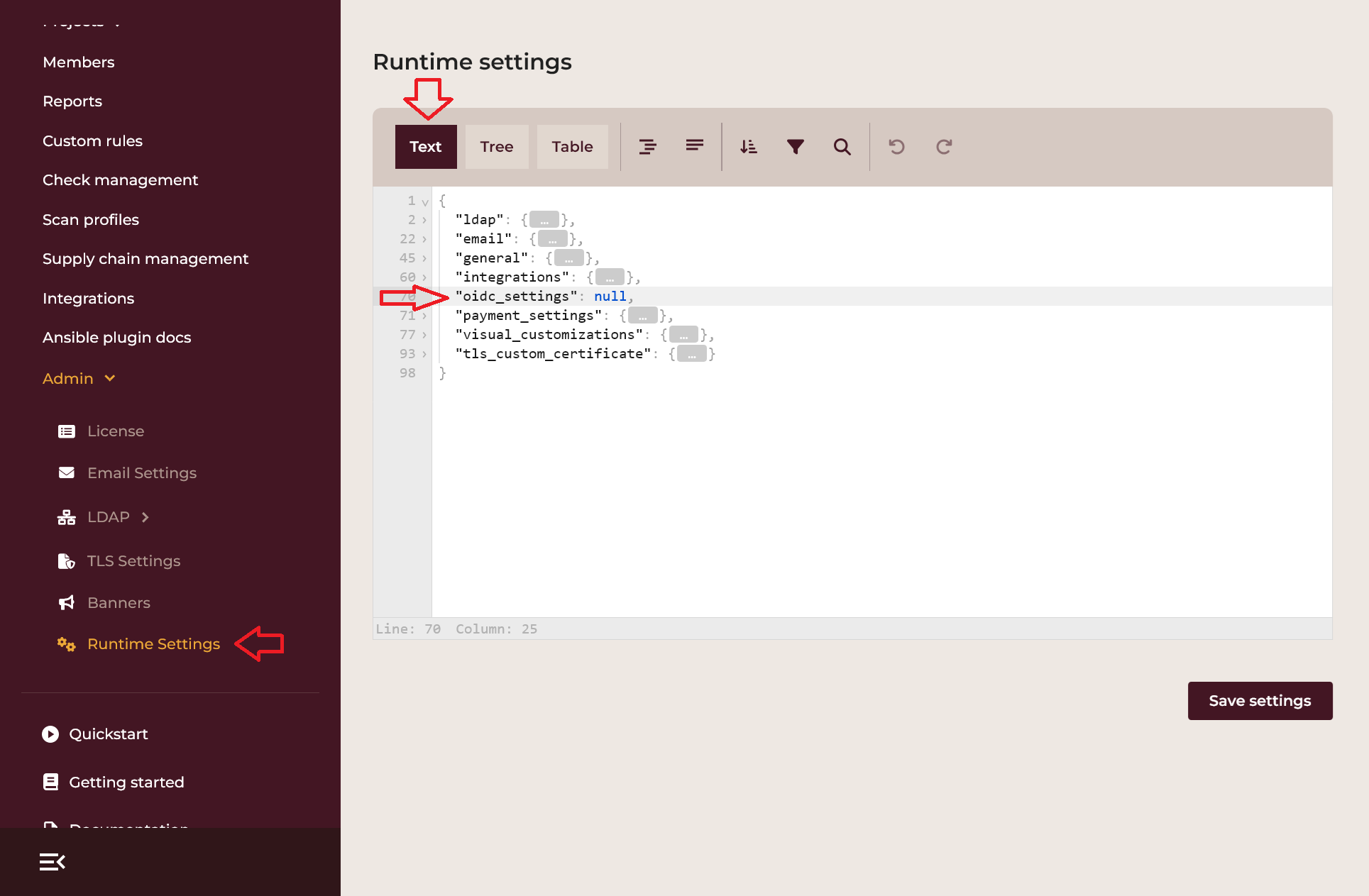Image resolution: width=1369 pixels, height=896 pixels.
Task: Click the compact JSON icon
Action: click(x=694, y=146)
